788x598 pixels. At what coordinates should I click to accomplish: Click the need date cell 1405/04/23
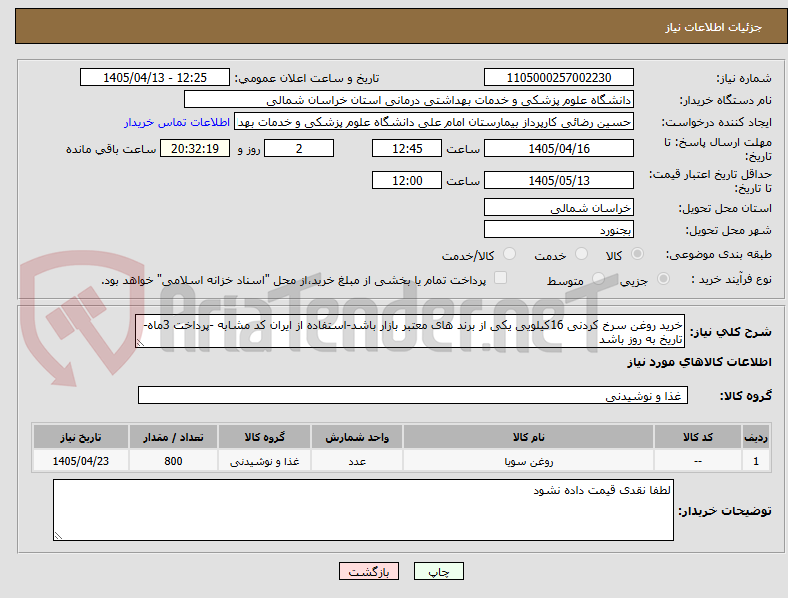click(81, 461)
